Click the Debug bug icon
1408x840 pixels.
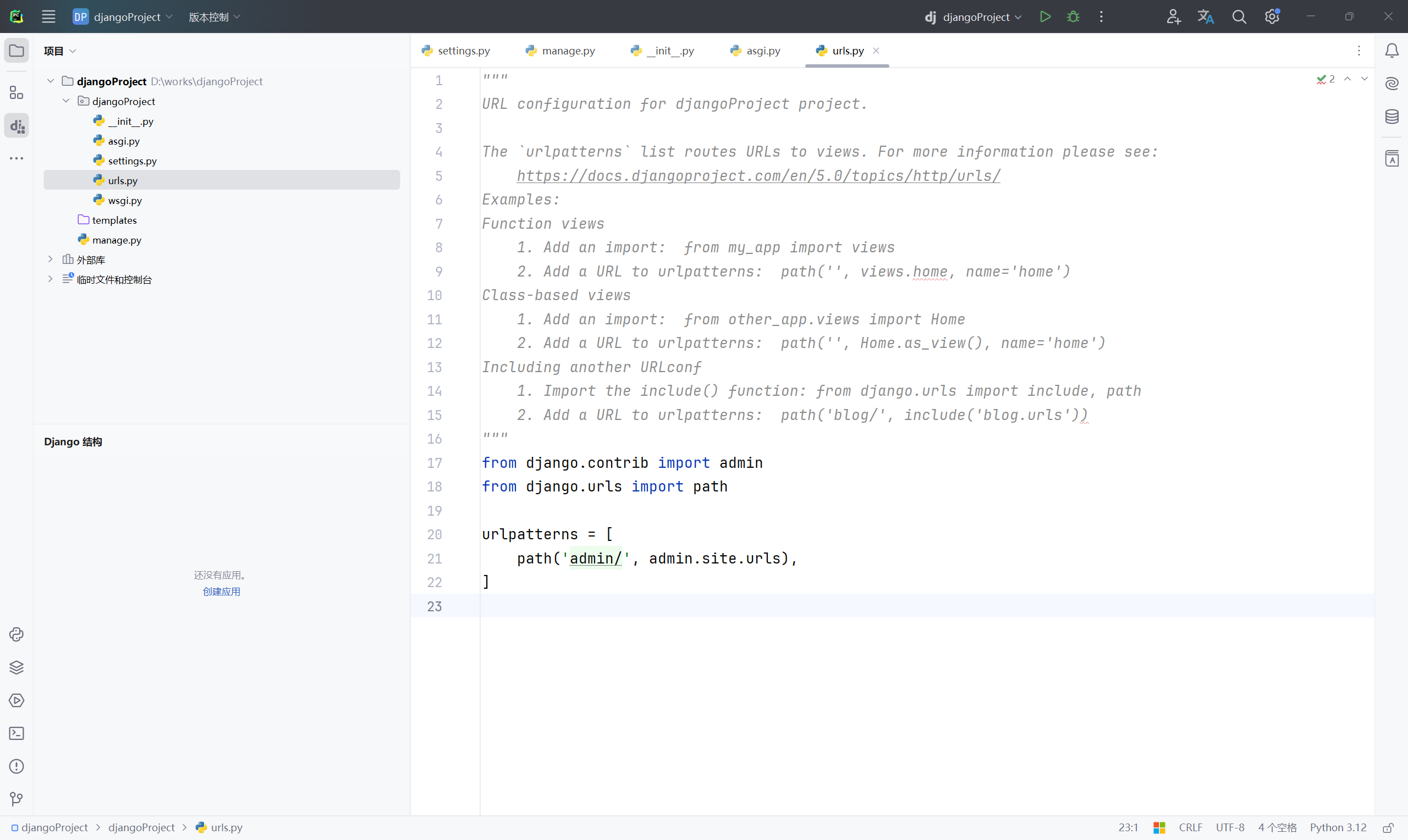tap(1073, 17)
